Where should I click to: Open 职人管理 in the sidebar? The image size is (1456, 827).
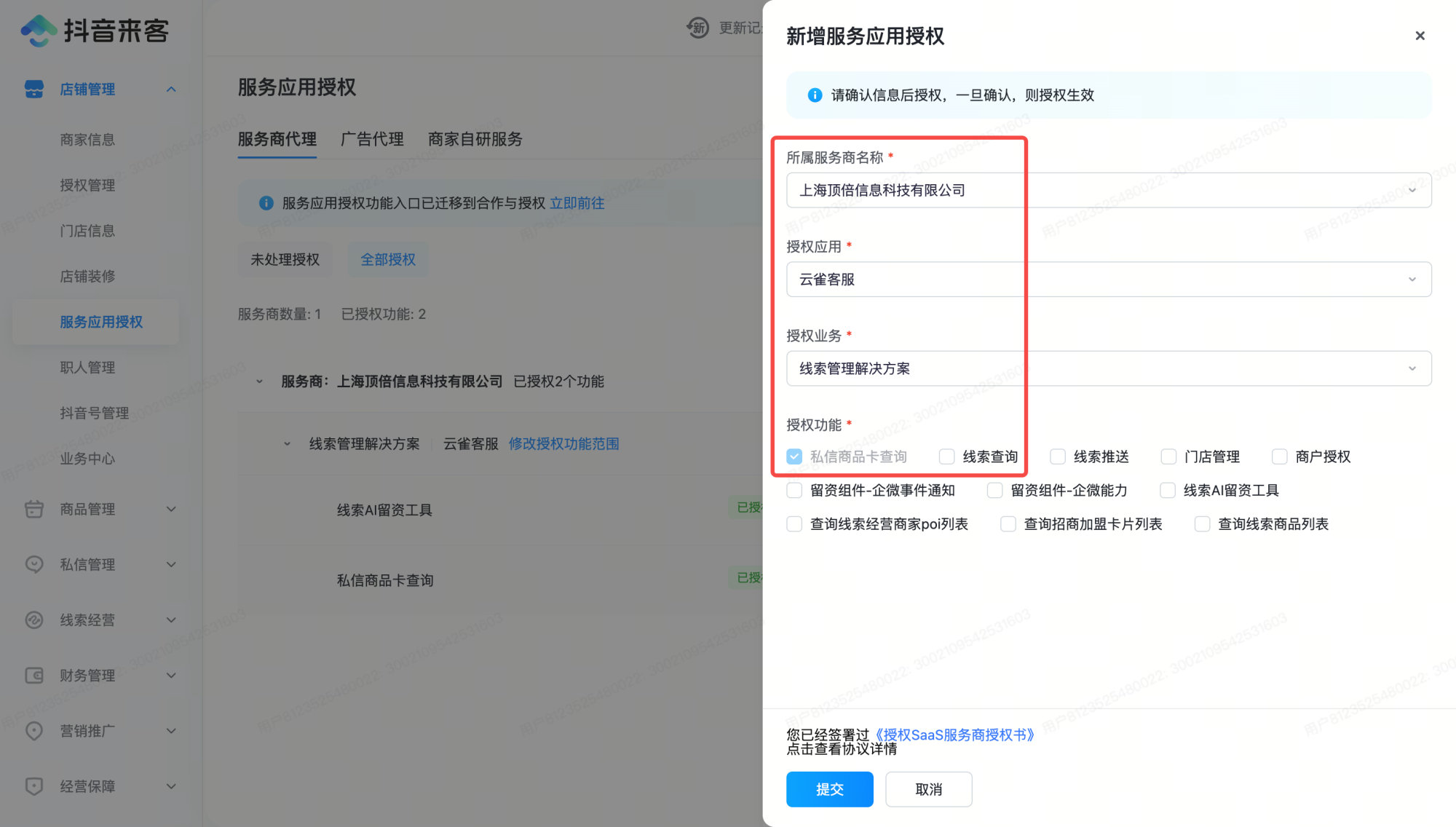coord(87,368)
